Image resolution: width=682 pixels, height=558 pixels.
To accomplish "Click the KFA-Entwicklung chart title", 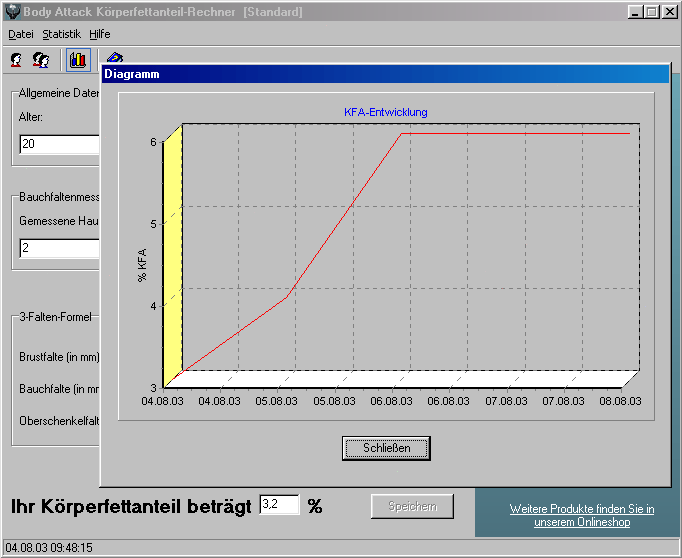I will click(385, 112).
